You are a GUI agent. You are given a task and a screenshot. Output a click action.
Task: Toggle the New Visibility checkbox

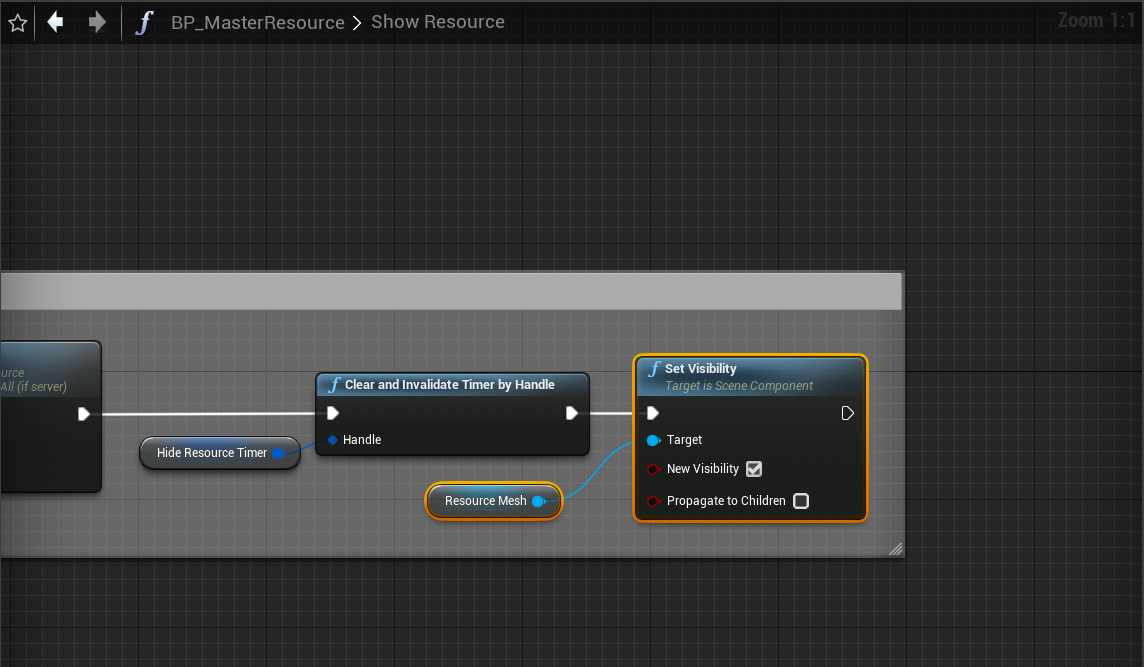point(754,469)
